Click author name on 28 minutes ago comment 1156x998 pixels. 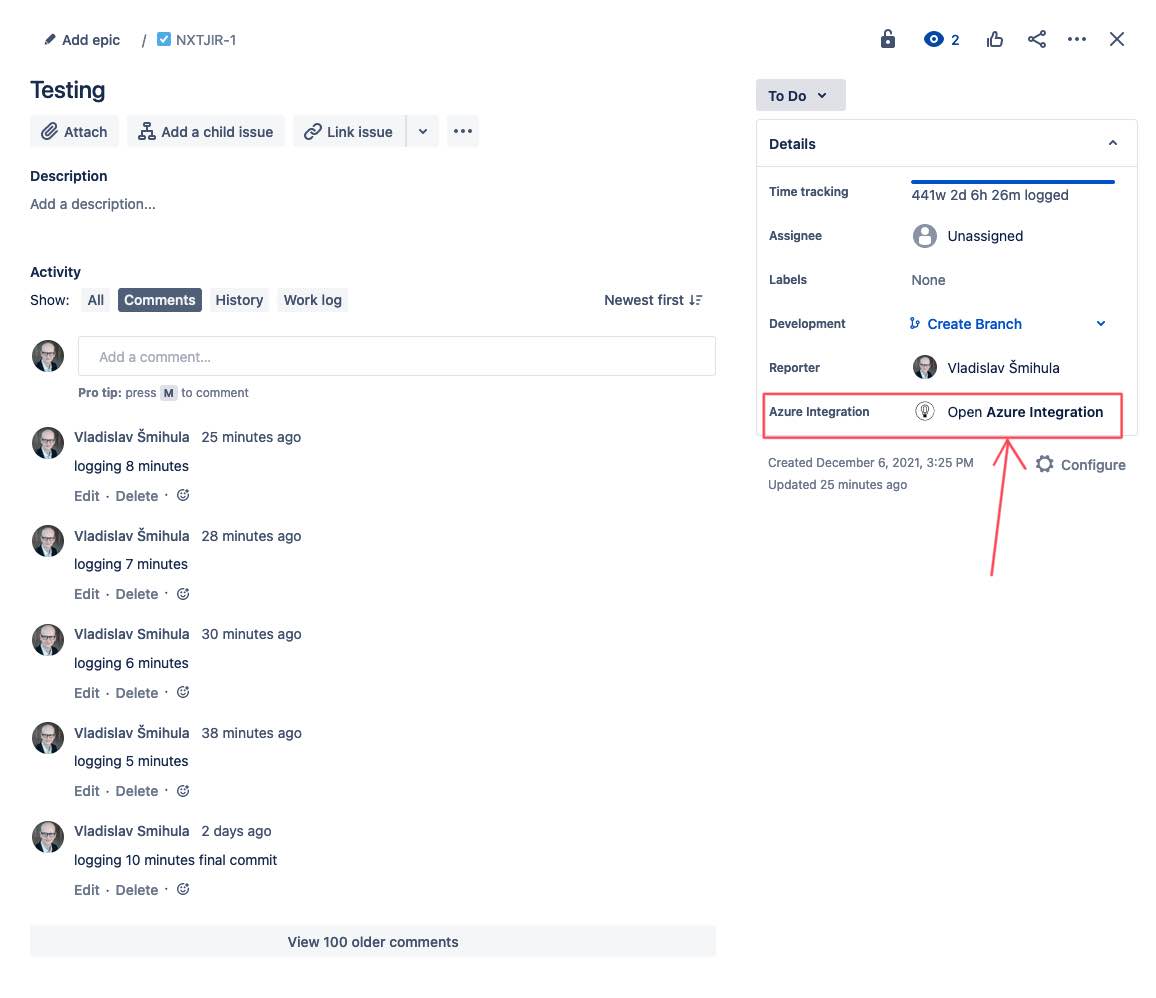131,536
